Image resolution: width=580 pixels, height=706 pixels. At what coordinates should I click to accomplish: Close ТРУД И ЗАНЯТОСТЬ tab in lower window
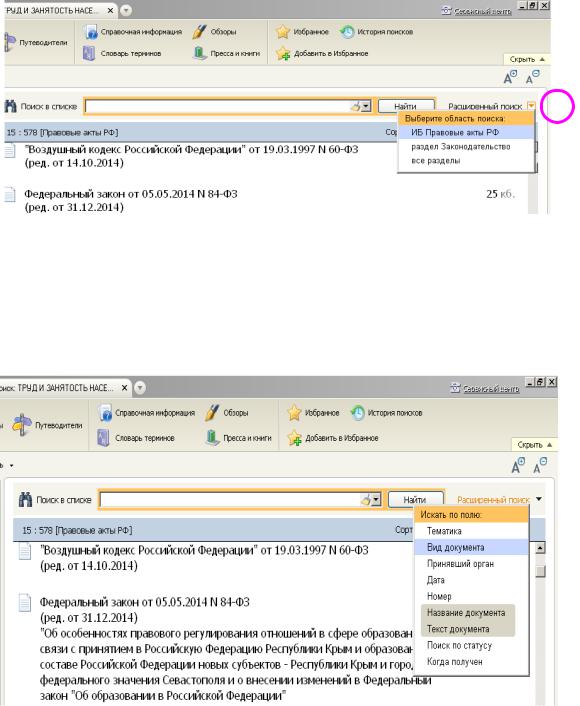pos(125,388)
